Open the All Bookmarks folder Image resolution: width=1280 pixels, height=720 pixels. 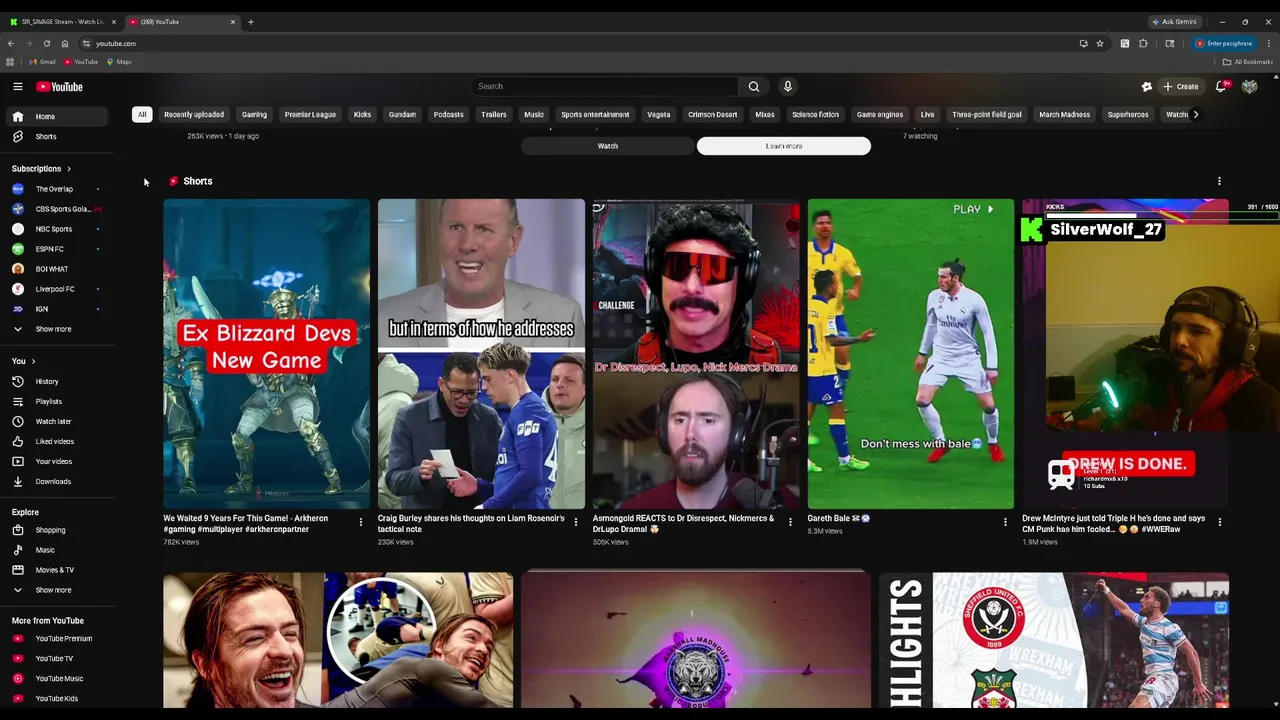point(1247,62)
